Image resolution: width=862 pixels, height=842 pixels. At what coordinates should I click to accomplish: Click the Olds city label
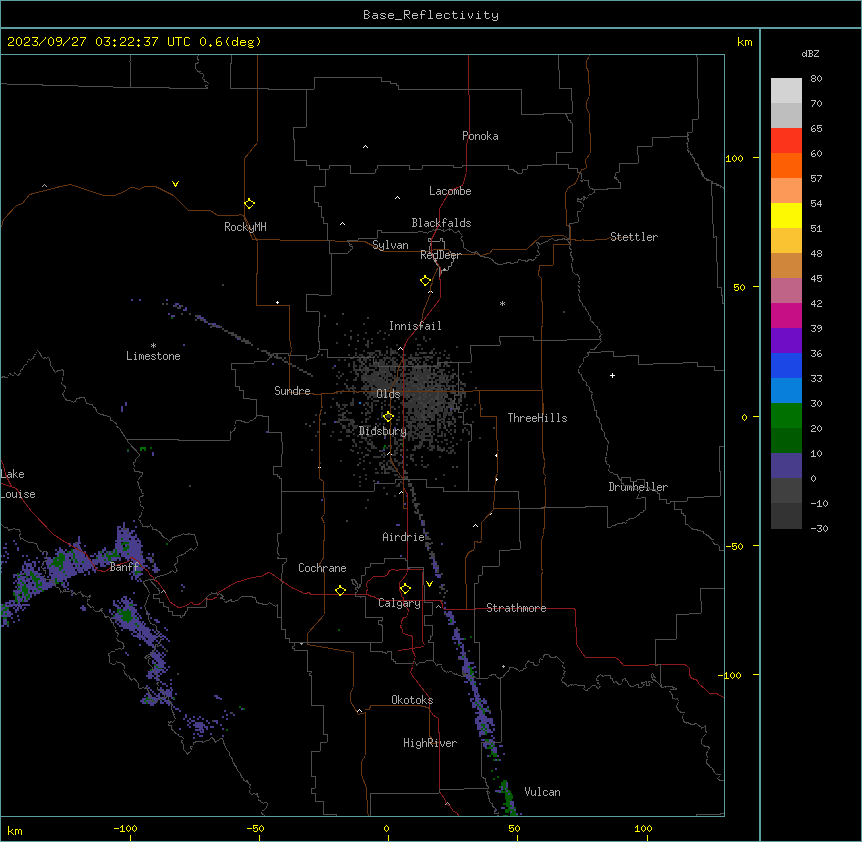point(388,394)
